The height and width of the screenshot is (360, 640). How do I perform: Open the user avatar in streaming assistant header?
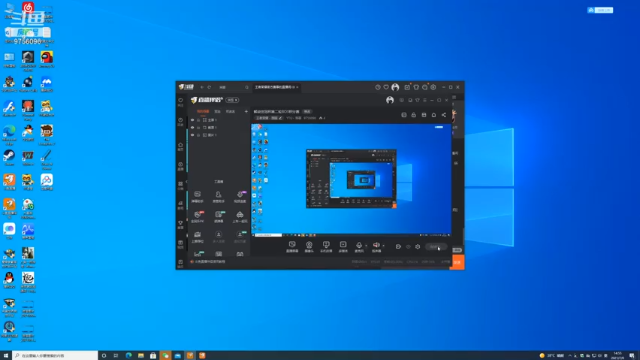[x=390, y=100]
